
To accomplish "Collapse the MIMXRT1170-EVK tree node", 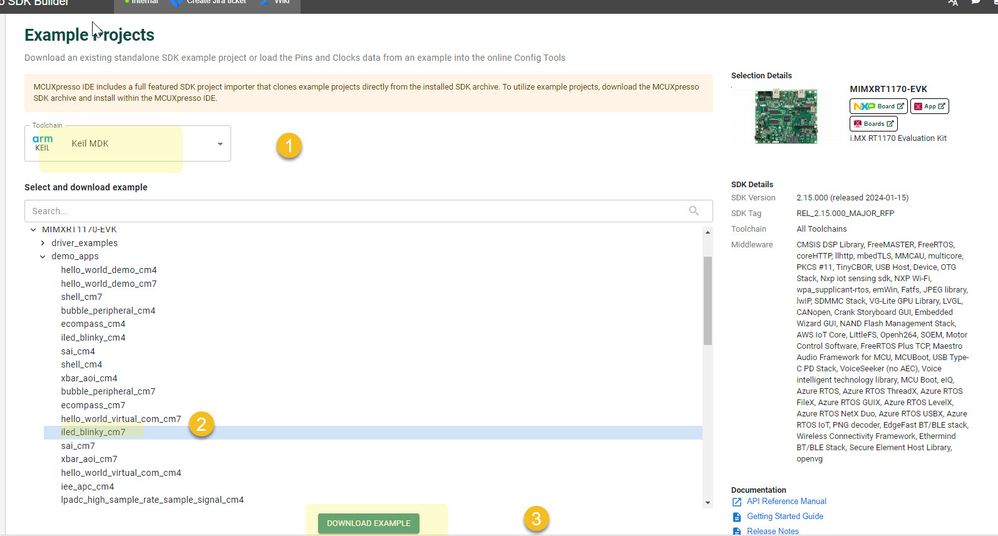I will (x=33, y=230).
